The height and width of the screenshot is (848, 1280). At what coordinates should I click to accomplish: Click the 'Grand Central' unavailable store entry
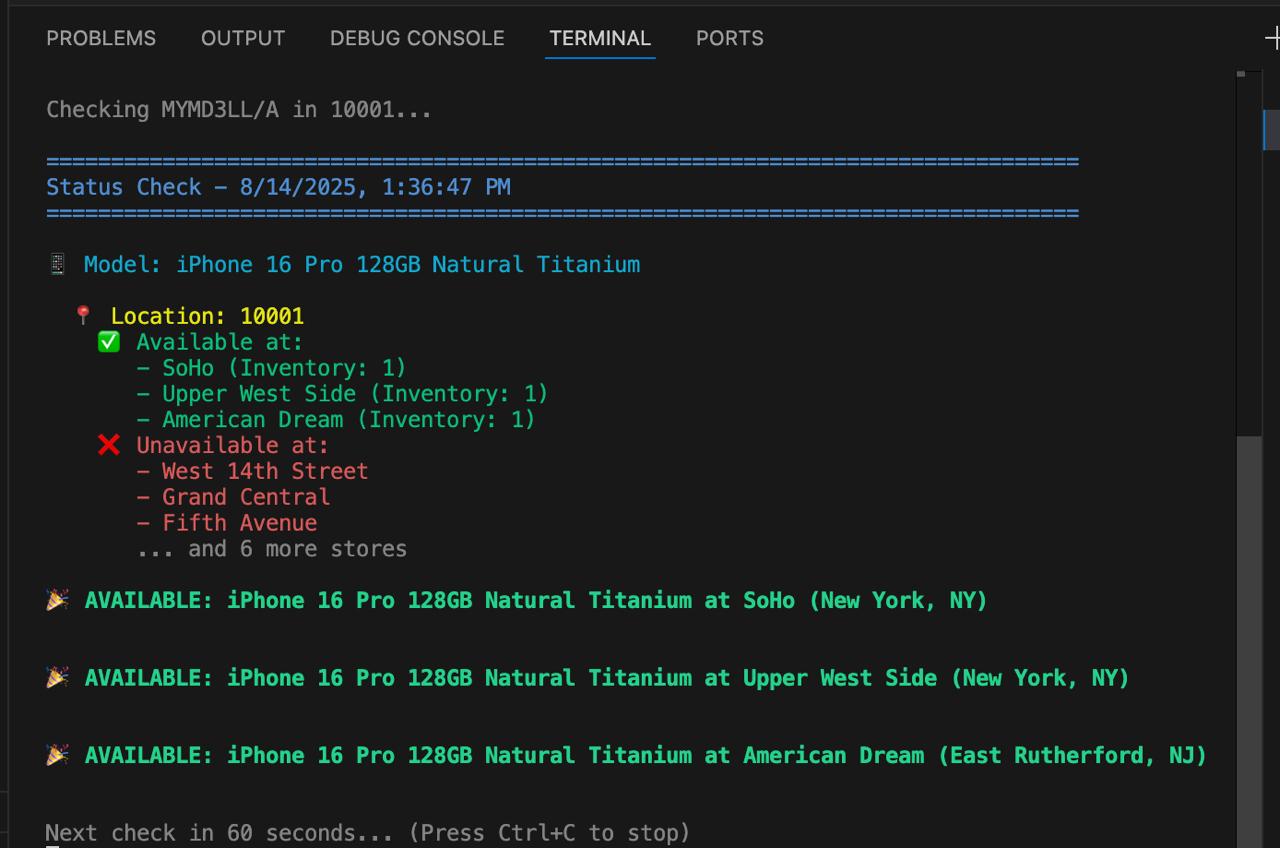245,497
